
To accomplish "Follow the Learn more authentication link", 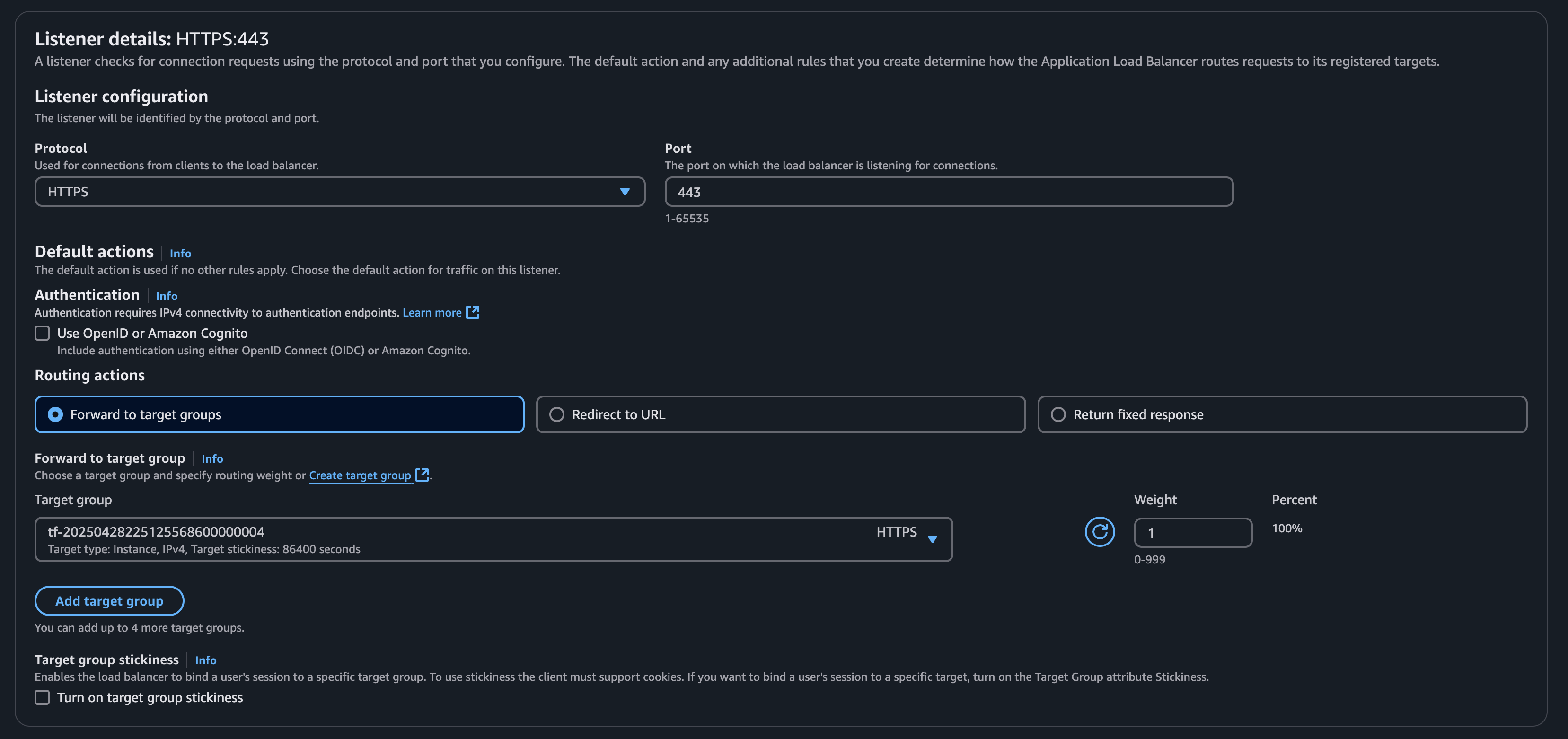I will (x=432, y=312).
